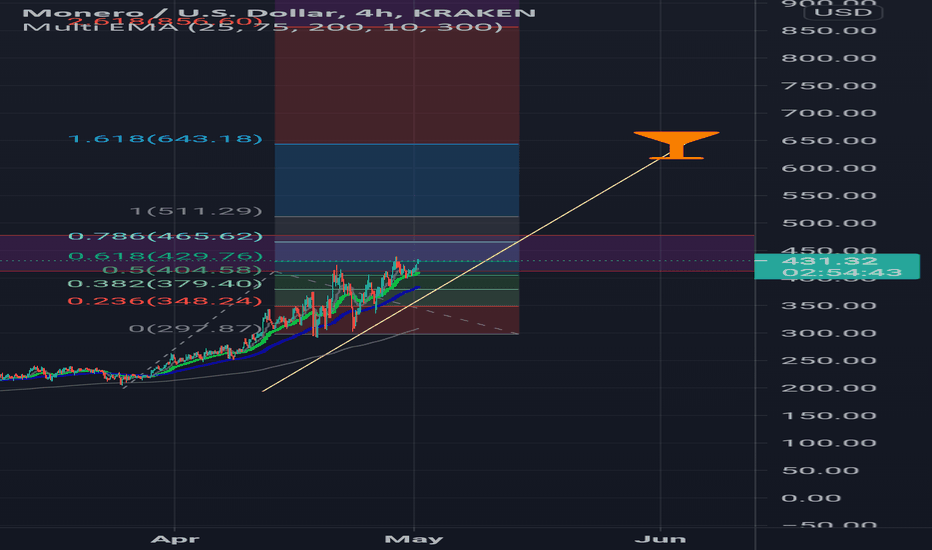Select the 1.618(643.18) Fibonacci label
The height and width of the screenshot is (550, 932).
pos(165,139)
